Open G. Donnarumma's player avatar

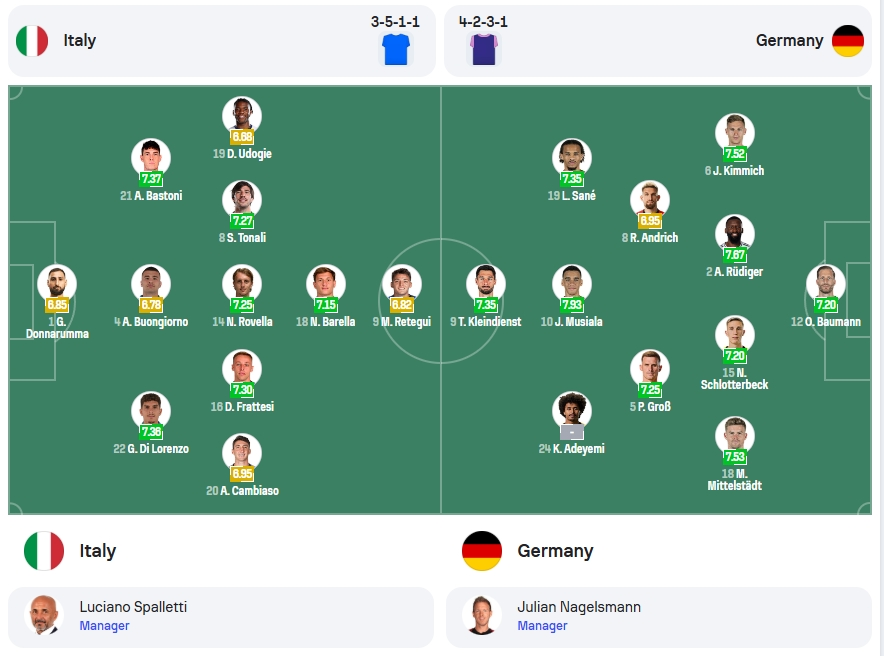(57, 283)
